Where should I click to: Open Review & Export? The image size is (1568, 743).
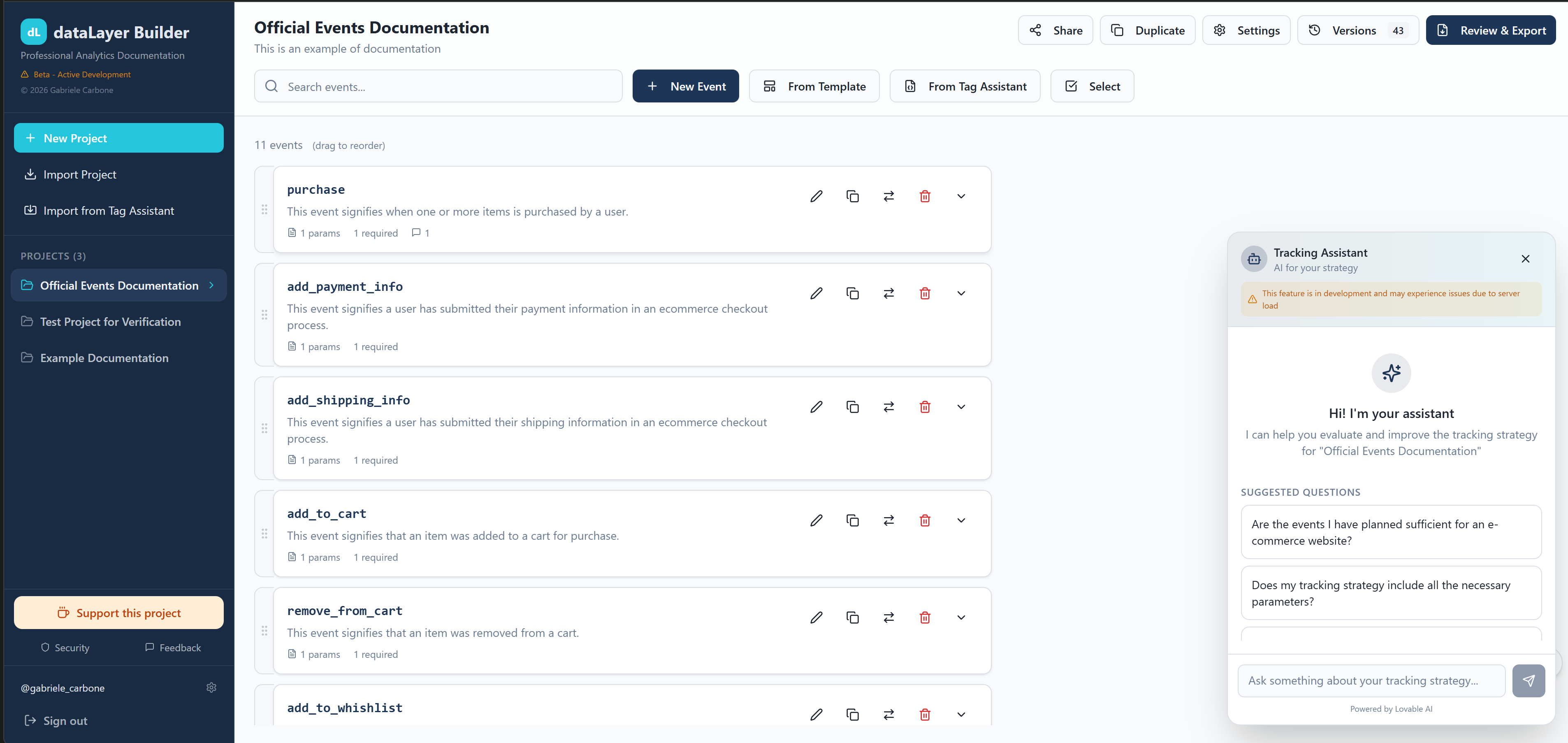[1491, 30]
